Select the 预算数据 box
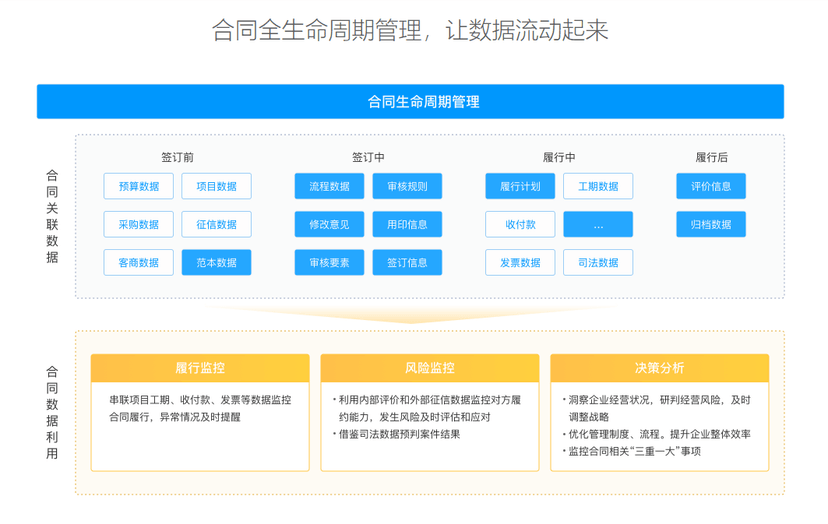 (x=138, y=186)
